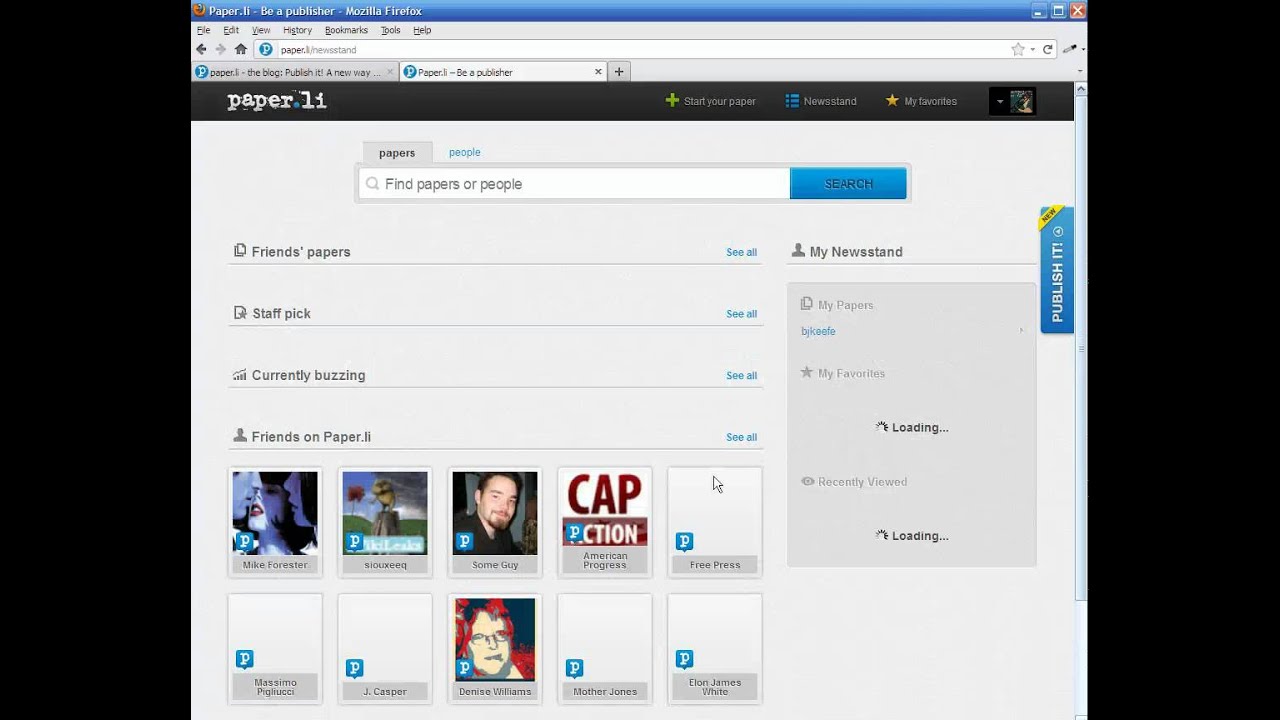Click the Staff pick section icon
Screen dimensions: 1280x720
pyautogui.click(x=240, y=313)
